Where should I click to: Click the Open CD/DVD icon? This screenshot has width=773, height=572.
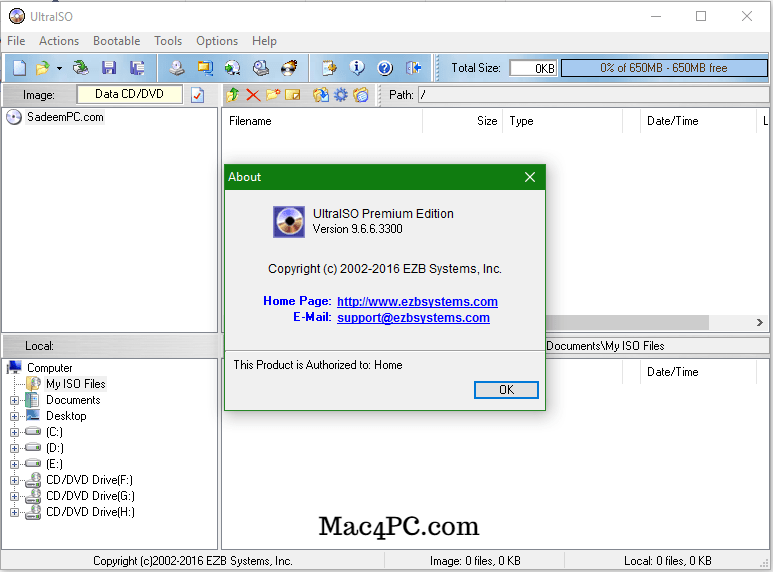(80, 68)
